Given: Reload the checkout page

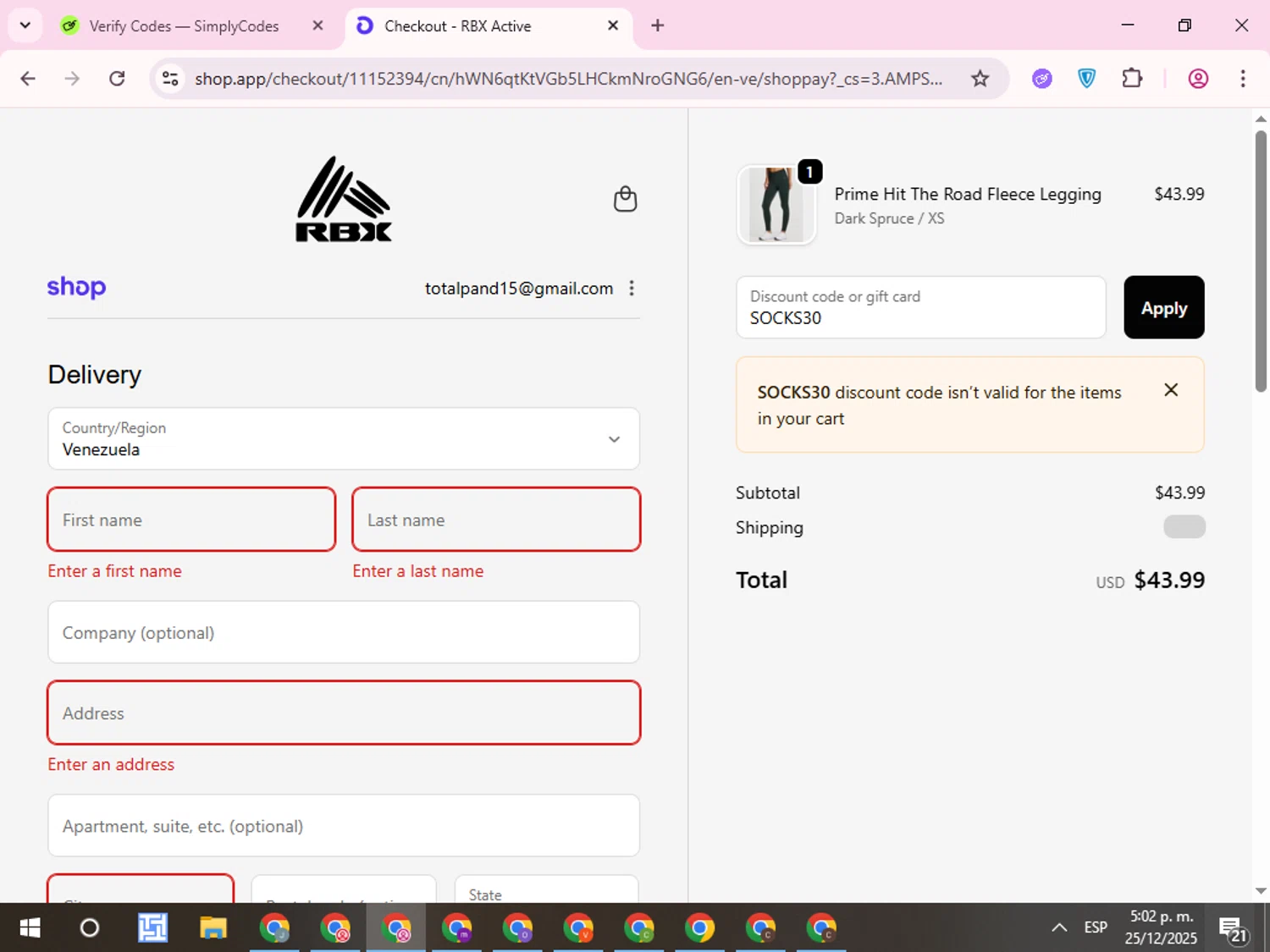Looking at the screenshot, I should coord(117,79).
